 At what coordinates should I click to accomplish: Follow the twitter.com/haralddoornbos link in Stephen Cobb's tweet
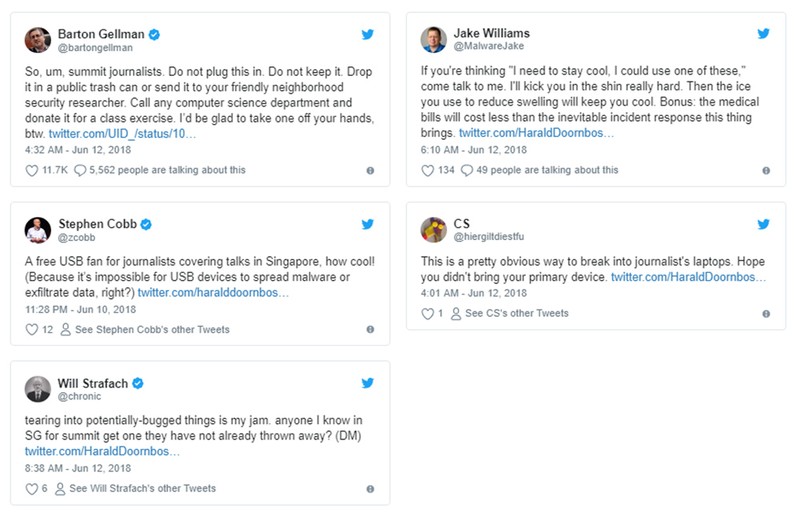213,293
